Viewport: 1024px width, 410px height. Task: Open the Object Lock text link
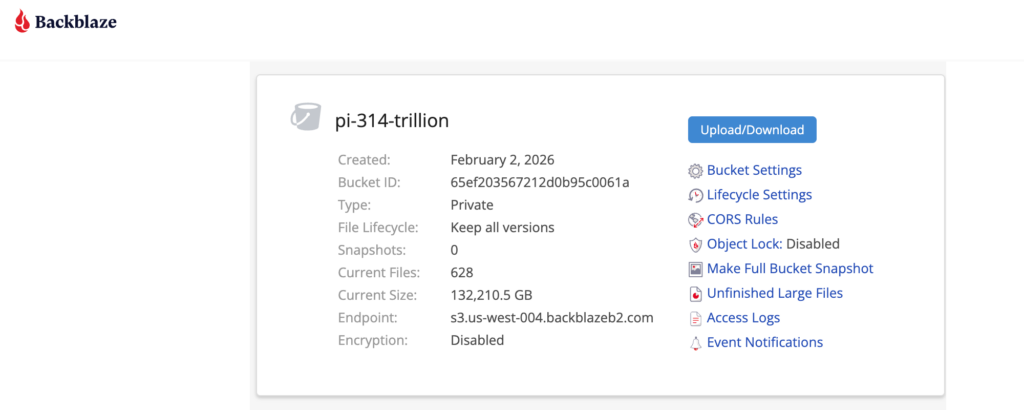tap(743, 244)
